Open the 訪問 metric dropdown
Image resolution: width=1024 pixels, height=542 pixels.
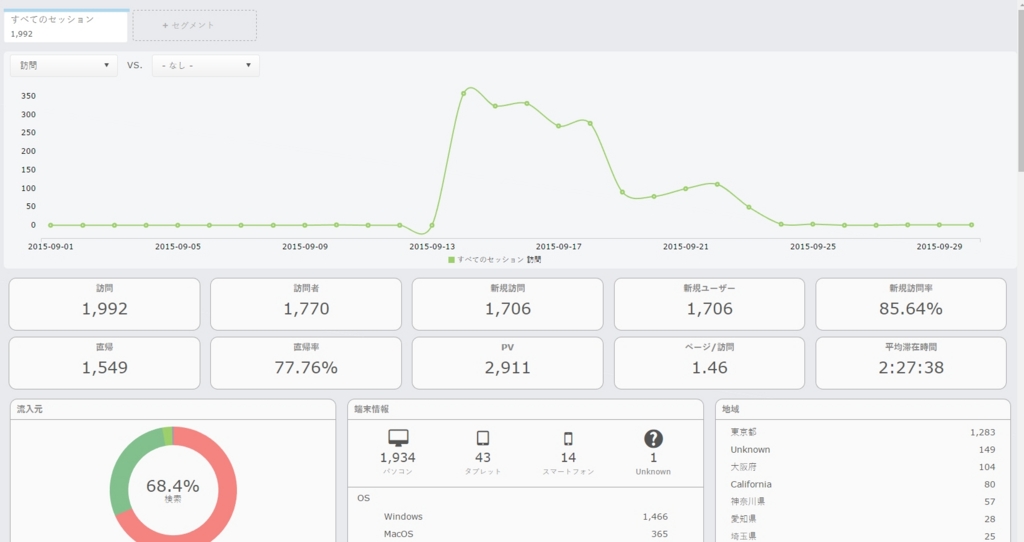coord(64,65)
